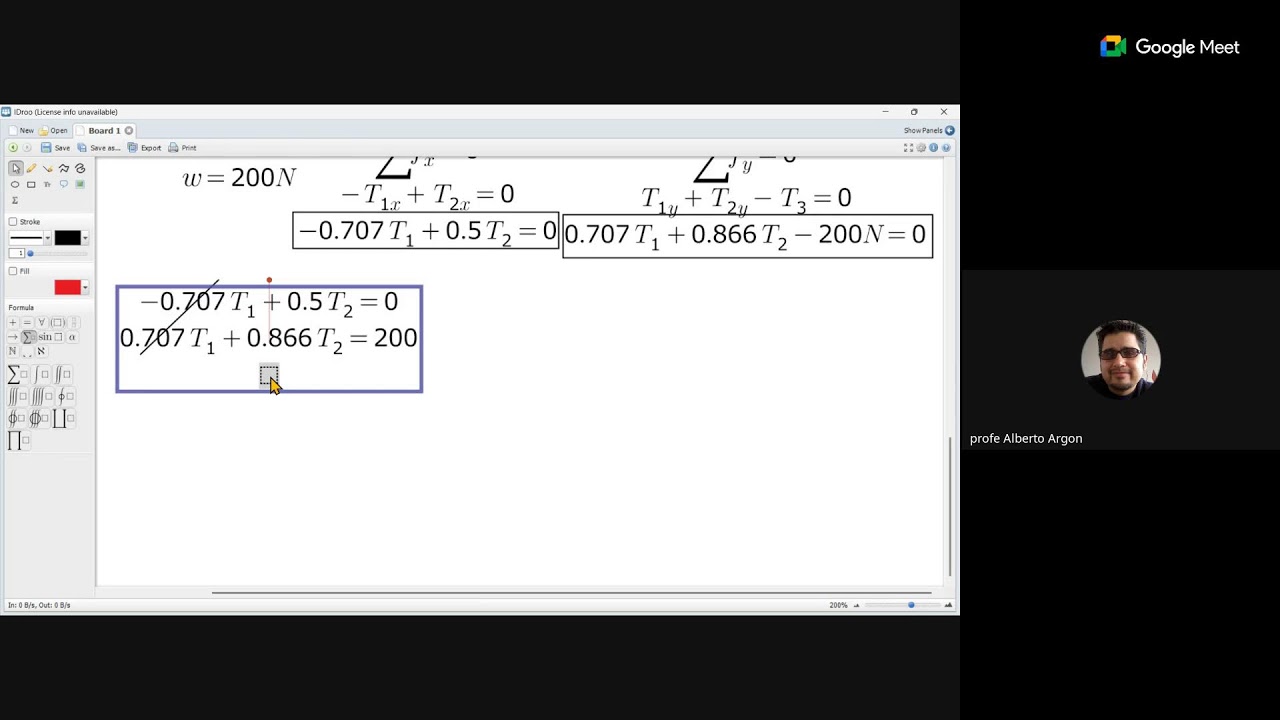
Task: Click the zoom in large mountain icon
Action: point(948,605)
